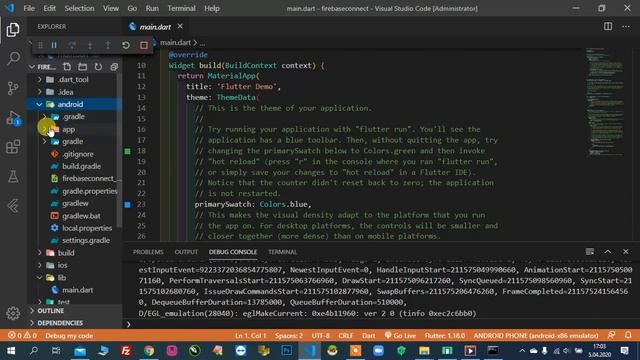Viewport: 640px width, 360px height.
Task: Switch to the OUTPUT tab
Action: coord(186,252)
